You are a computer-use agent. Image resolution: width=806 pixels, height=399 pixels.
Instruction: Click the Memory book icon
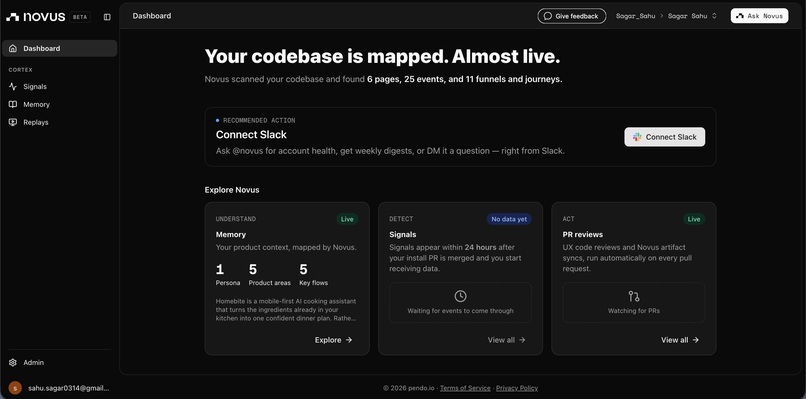[x=13, y=104]
